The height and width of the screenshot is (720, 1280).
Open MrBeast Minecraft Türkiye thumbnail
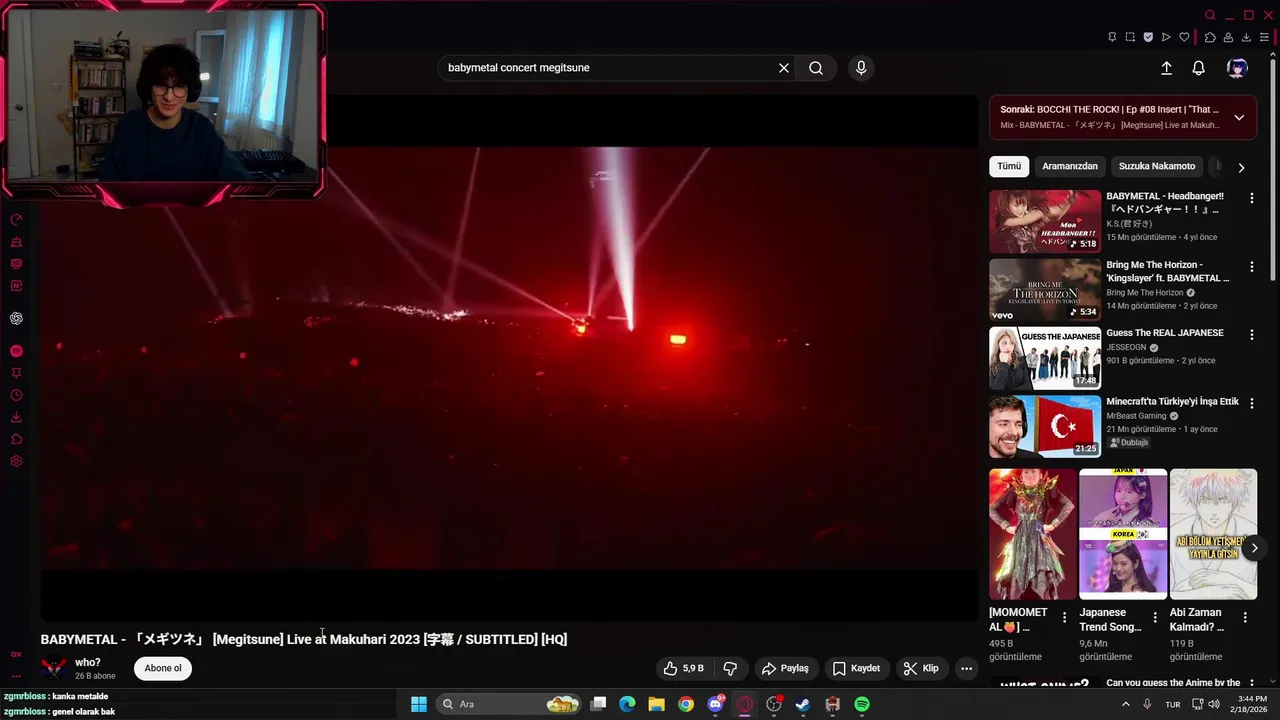point(1045,426)
